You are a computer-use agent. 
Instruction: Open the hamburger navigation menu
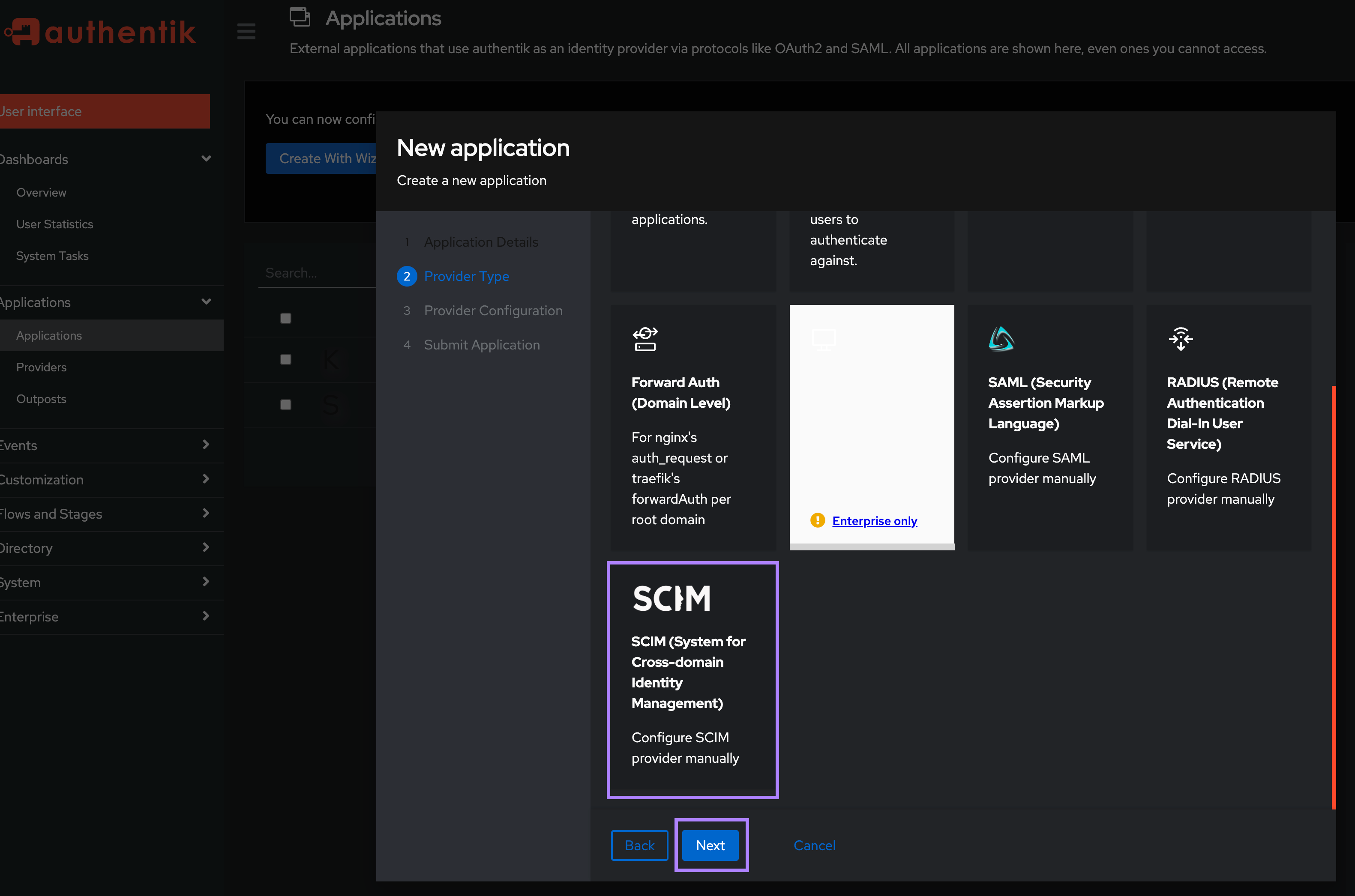[246, 31]
